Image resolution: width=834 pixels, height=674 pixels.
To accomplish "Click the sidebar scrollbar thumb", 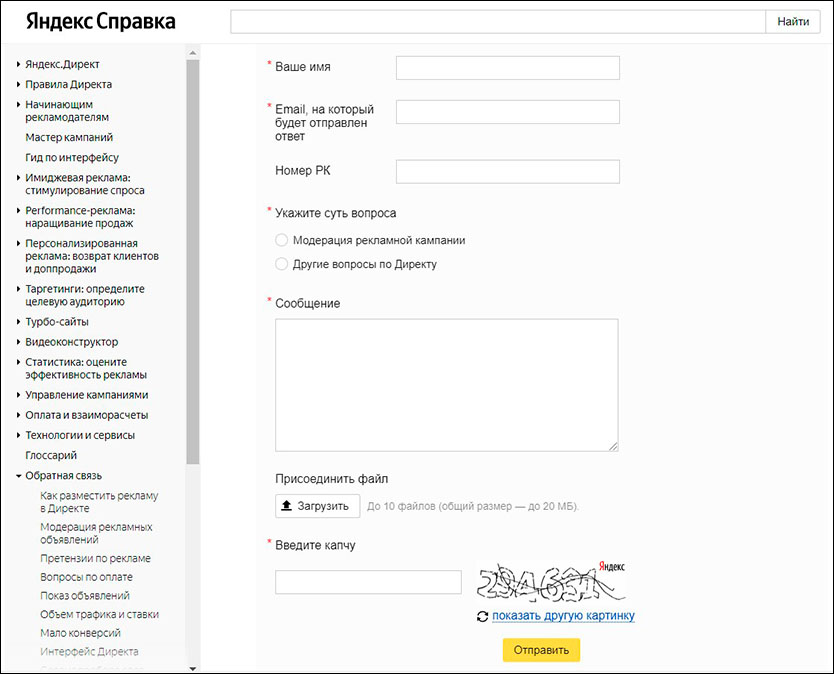I will (193, 262).
